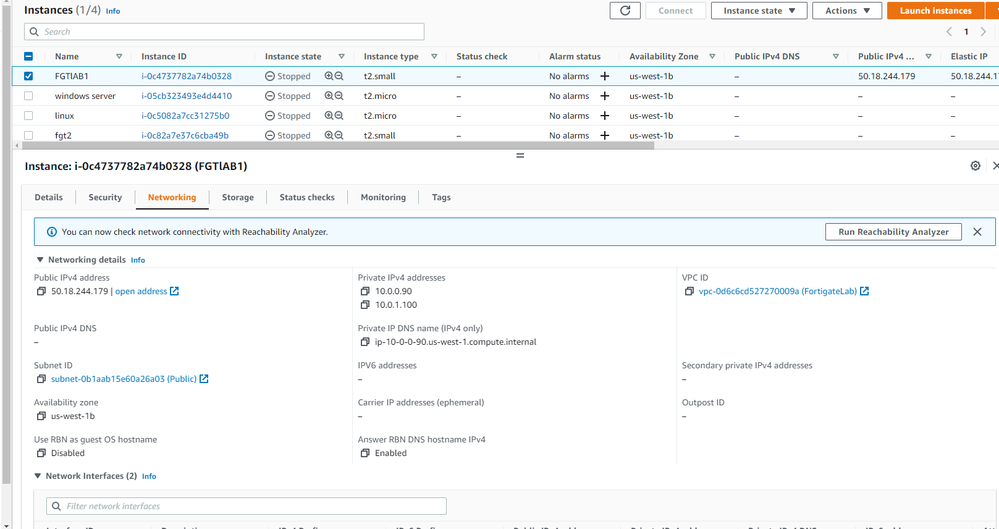Click the instances search field
The image size is (999, 529).
pos(225,32)
